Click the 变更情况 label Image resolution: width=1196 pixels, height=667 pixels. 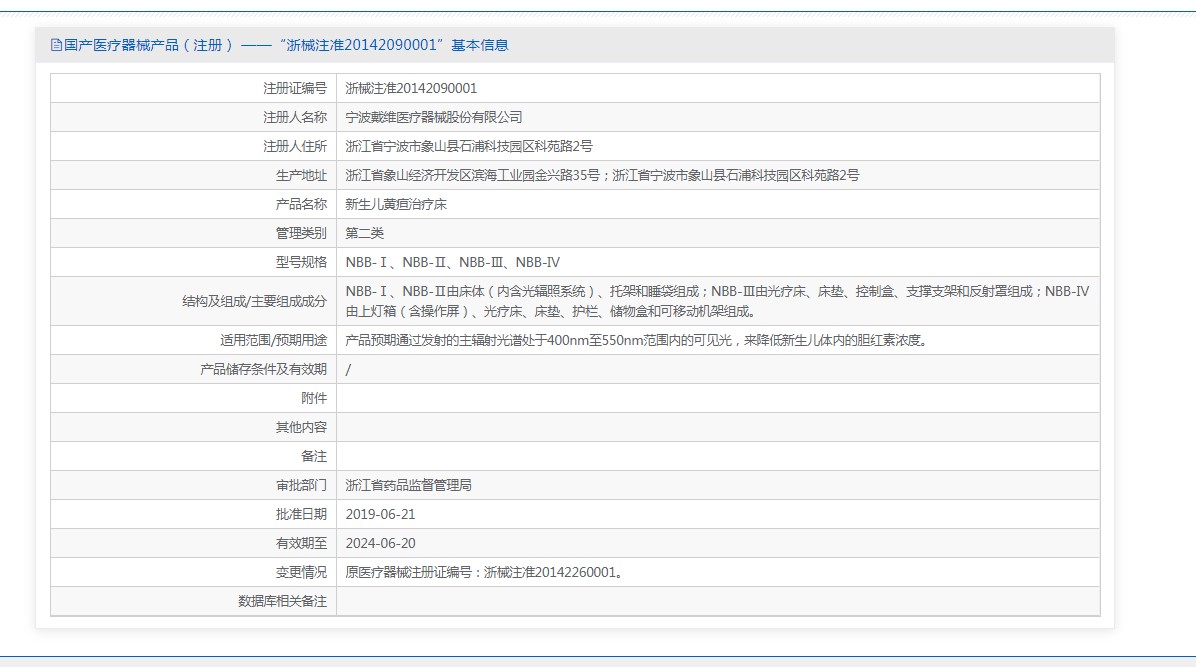[301, 572]
